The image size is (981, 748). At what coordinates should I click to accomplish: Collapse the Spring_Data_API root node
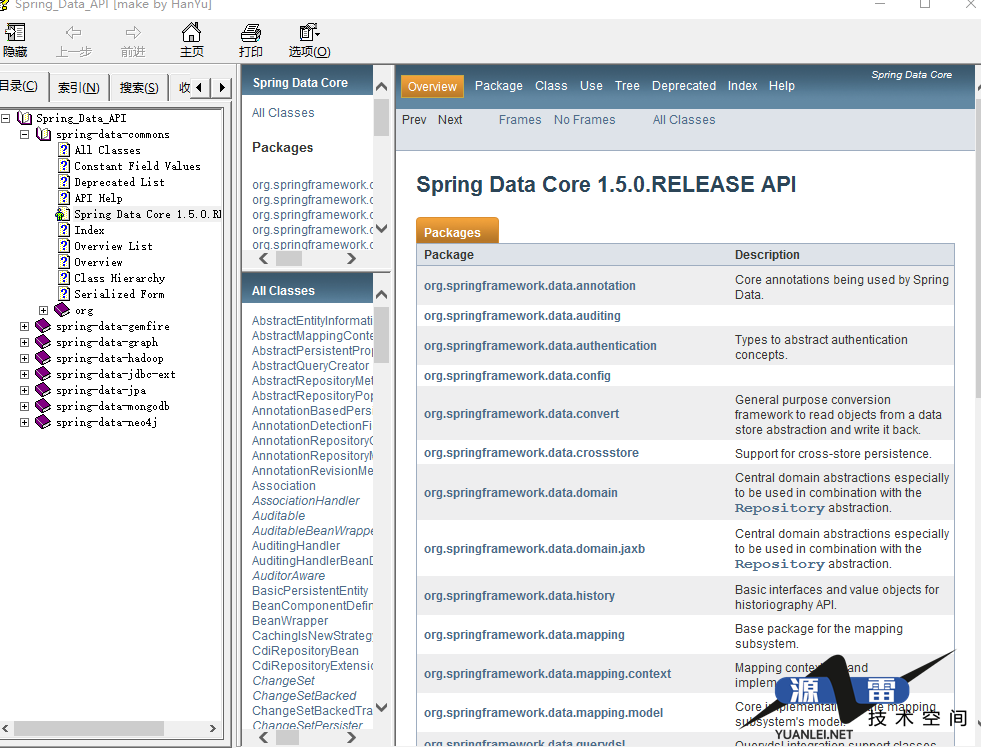coord(5,118)
